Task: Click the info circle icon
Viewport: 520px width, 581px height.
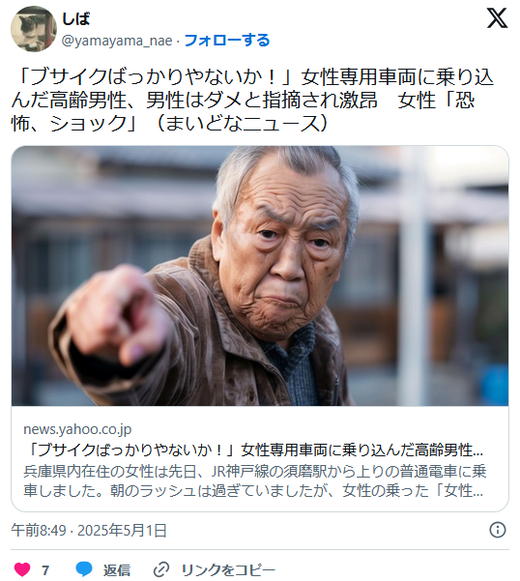Action: (x=497, y=530)
